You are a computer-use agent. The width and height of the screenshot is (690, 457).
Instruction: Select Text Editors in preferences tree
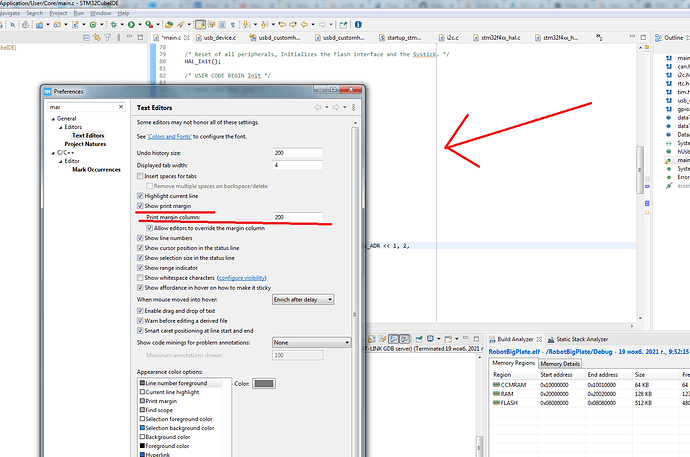pos(88,135)
